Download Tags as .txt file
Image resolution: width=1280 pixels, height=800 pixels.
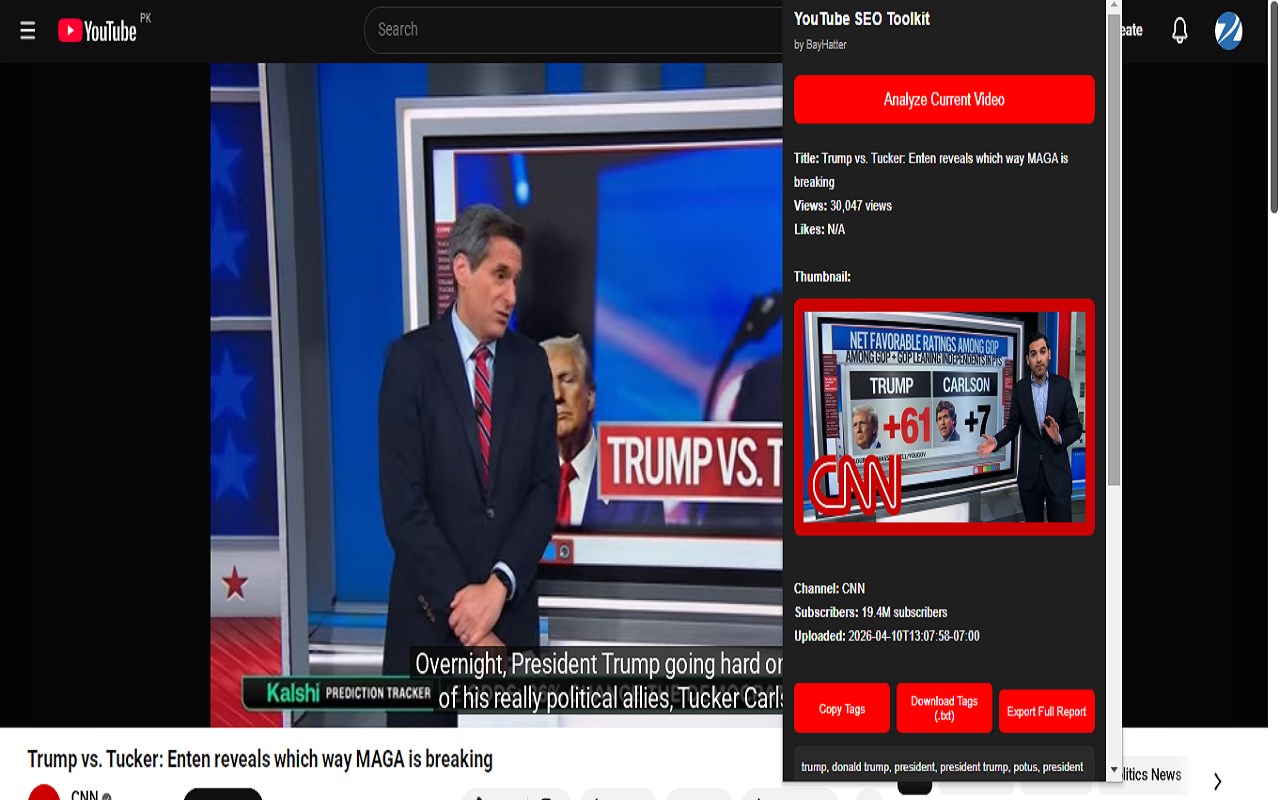944,709
